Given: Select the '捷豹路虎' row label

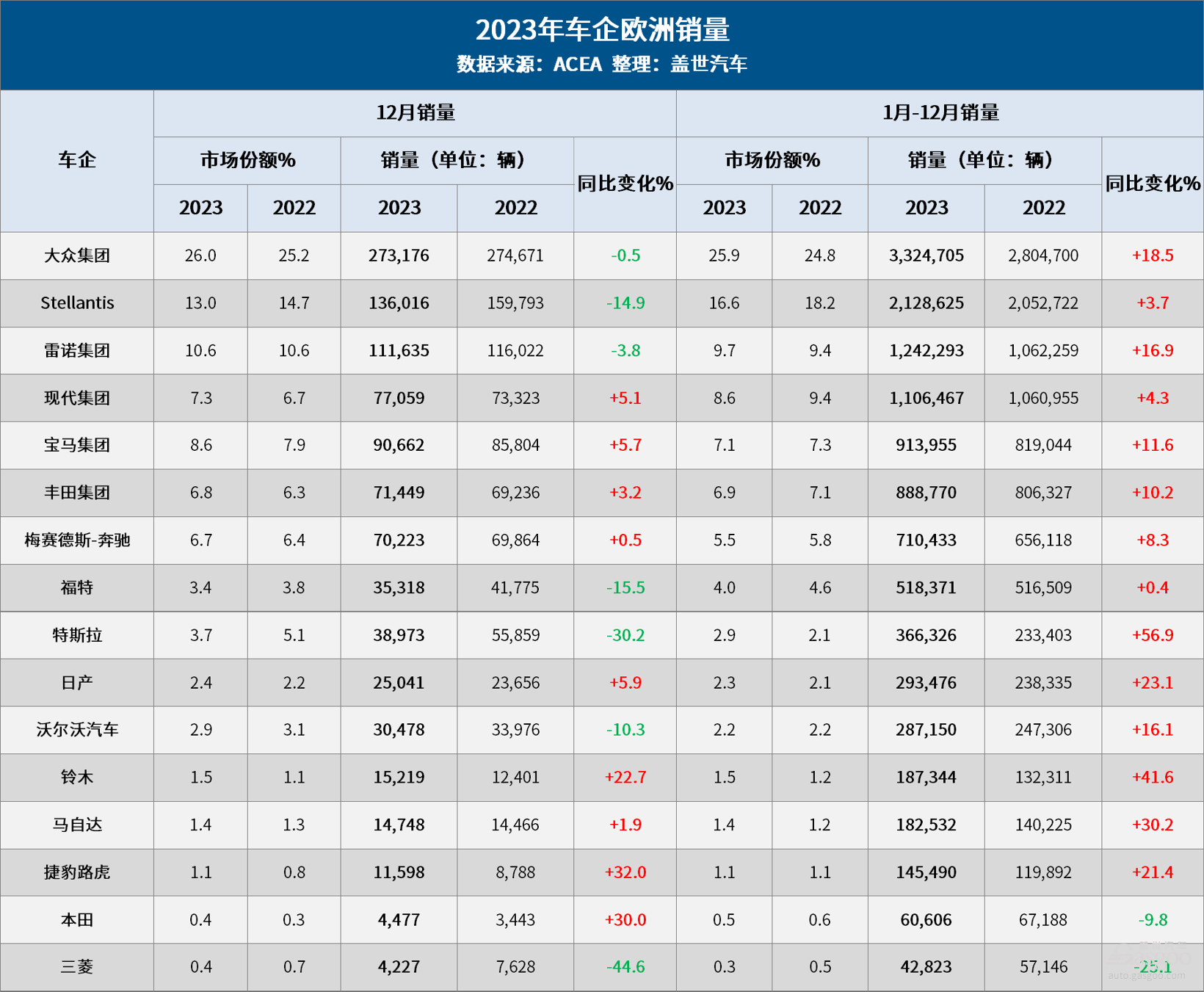Looking at the screenshot, I should [77, 872].
